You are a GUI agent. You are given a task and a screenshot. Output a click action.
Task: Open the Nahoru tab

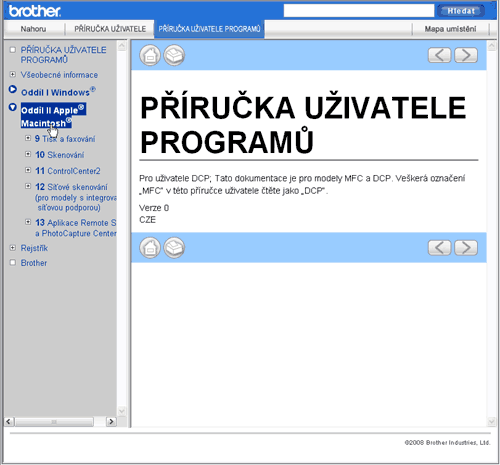[33, 29]
